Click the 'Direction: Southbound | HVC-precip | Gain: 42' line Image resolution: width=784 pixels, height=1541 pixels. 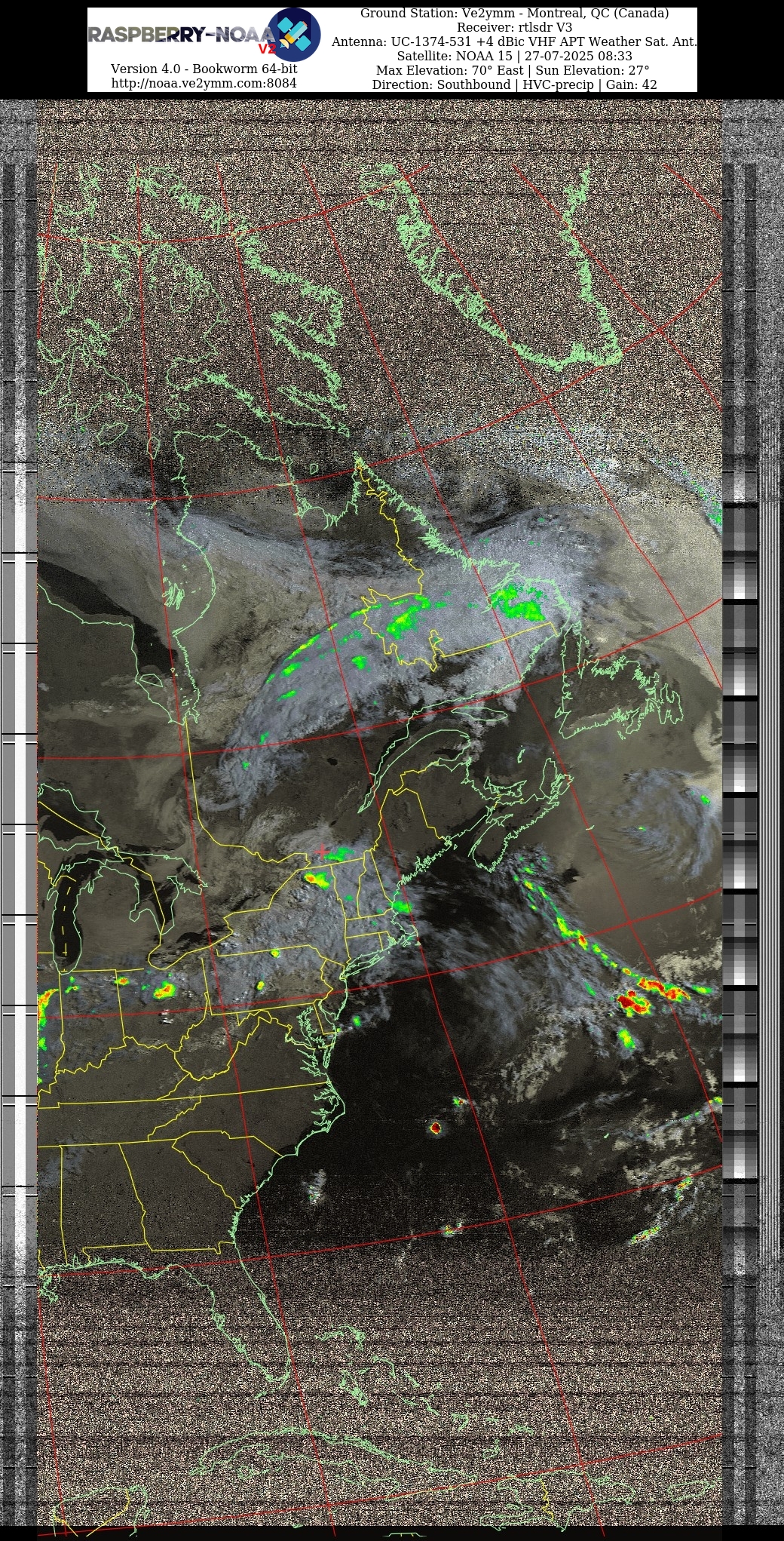(514, 84)
